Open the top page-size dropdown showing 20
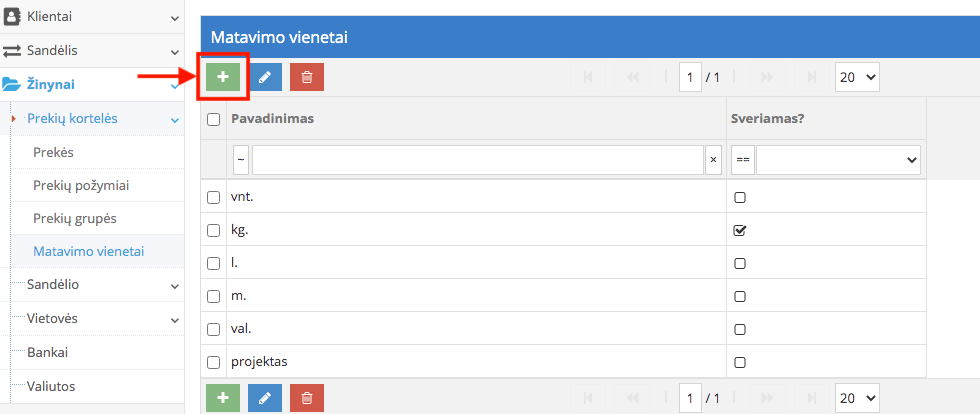The image size is (980, 414). point(856,77)
